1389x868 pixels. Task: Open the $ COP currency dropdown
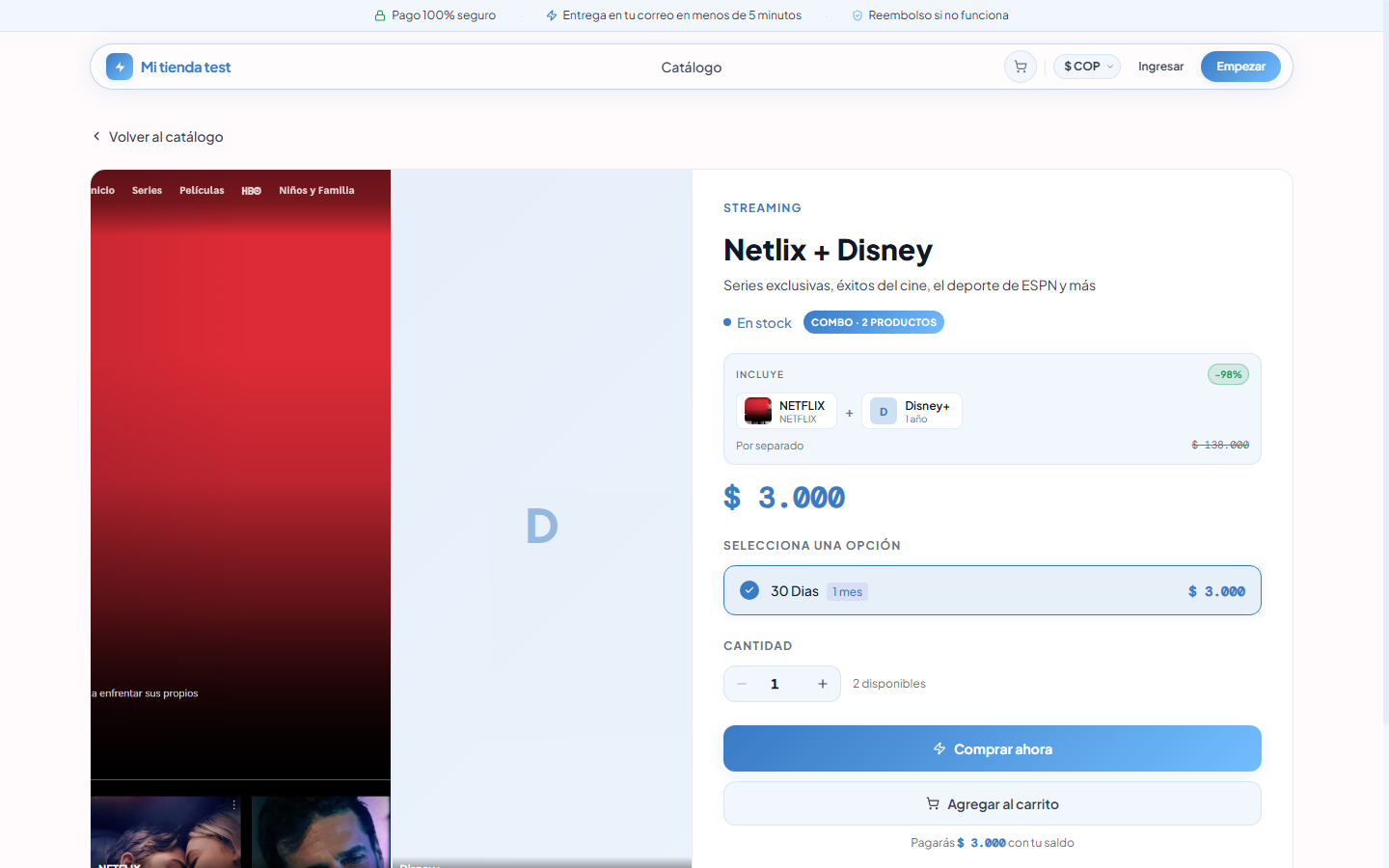pyautogui.click(x=1087, y=67)
